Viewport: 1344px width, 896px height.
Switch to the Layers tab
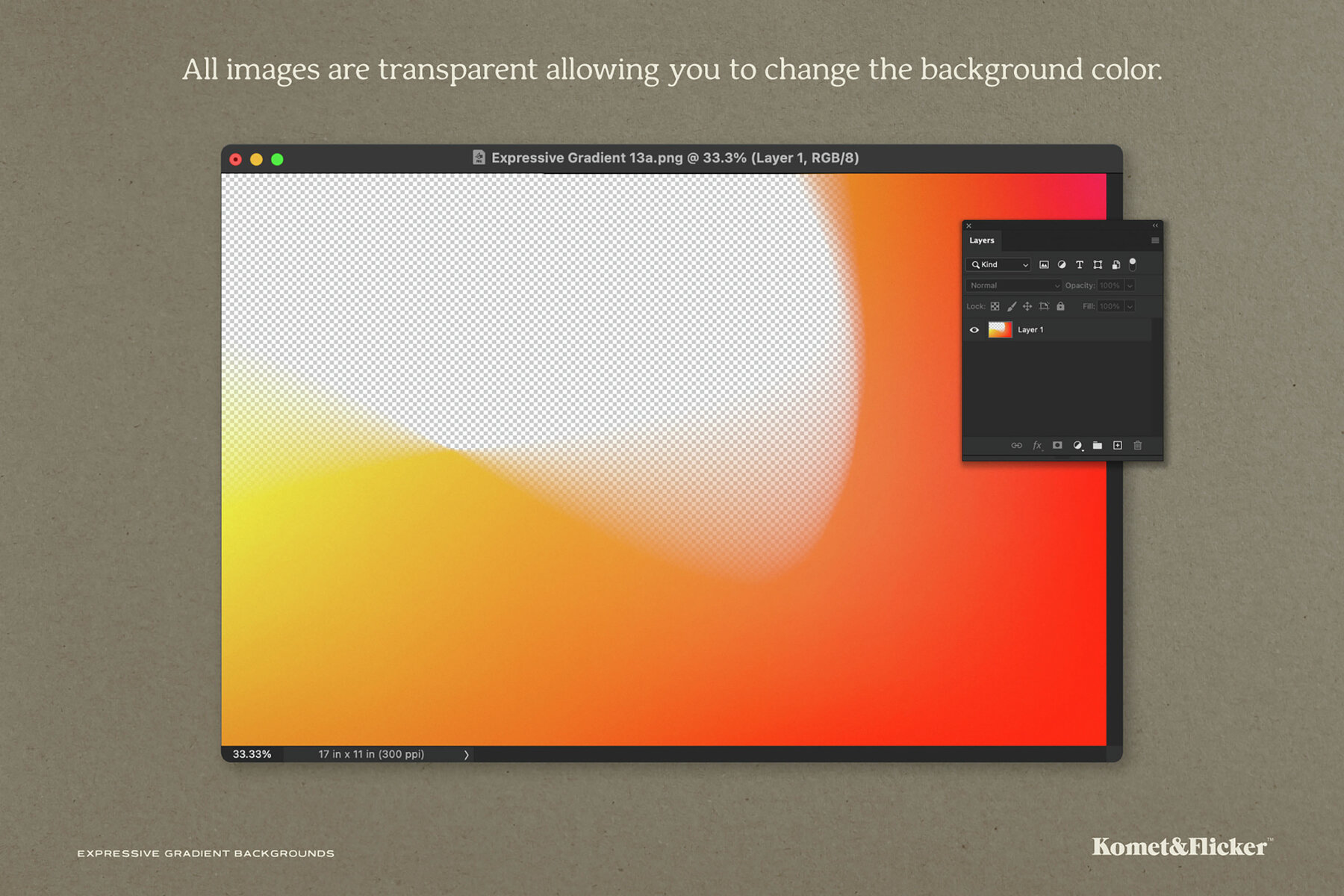982,240
